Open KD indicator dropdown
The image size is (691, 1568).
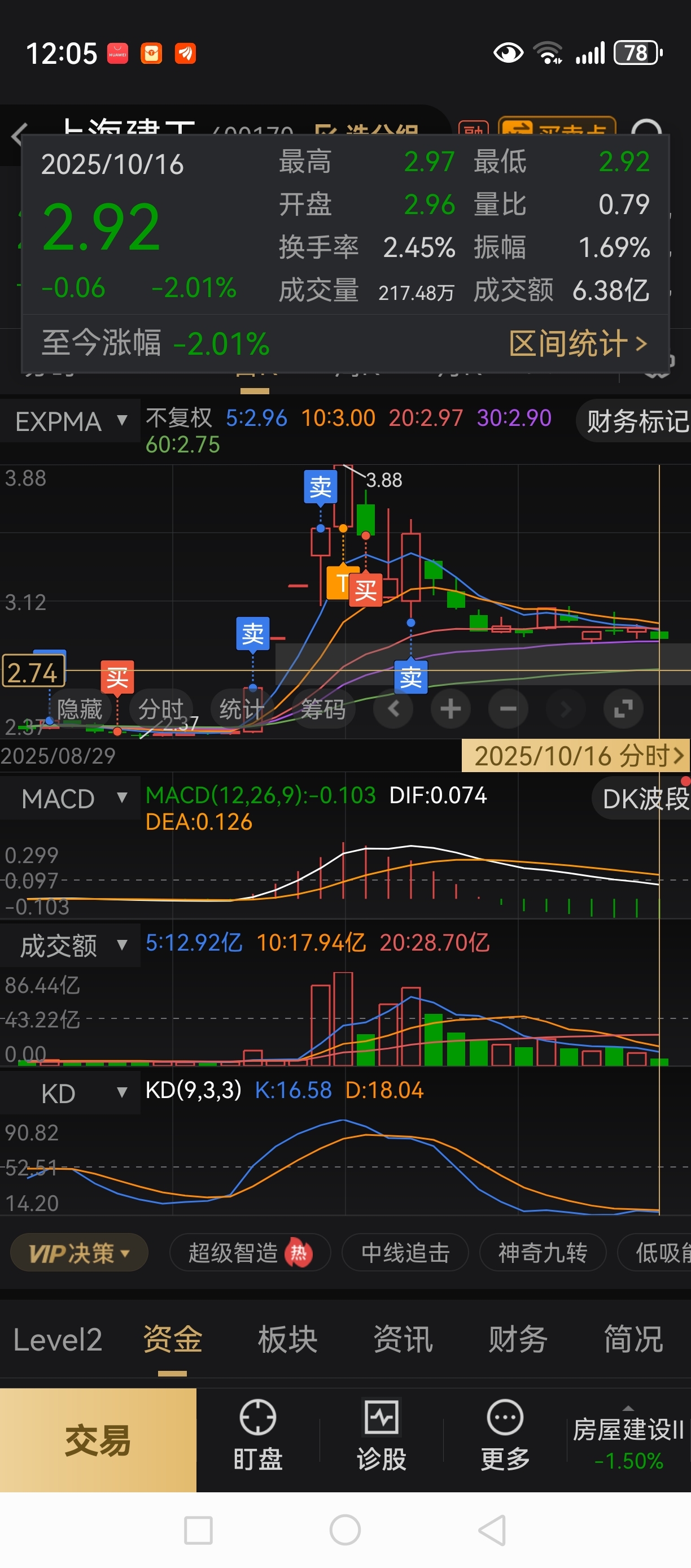click(70, 1093)
